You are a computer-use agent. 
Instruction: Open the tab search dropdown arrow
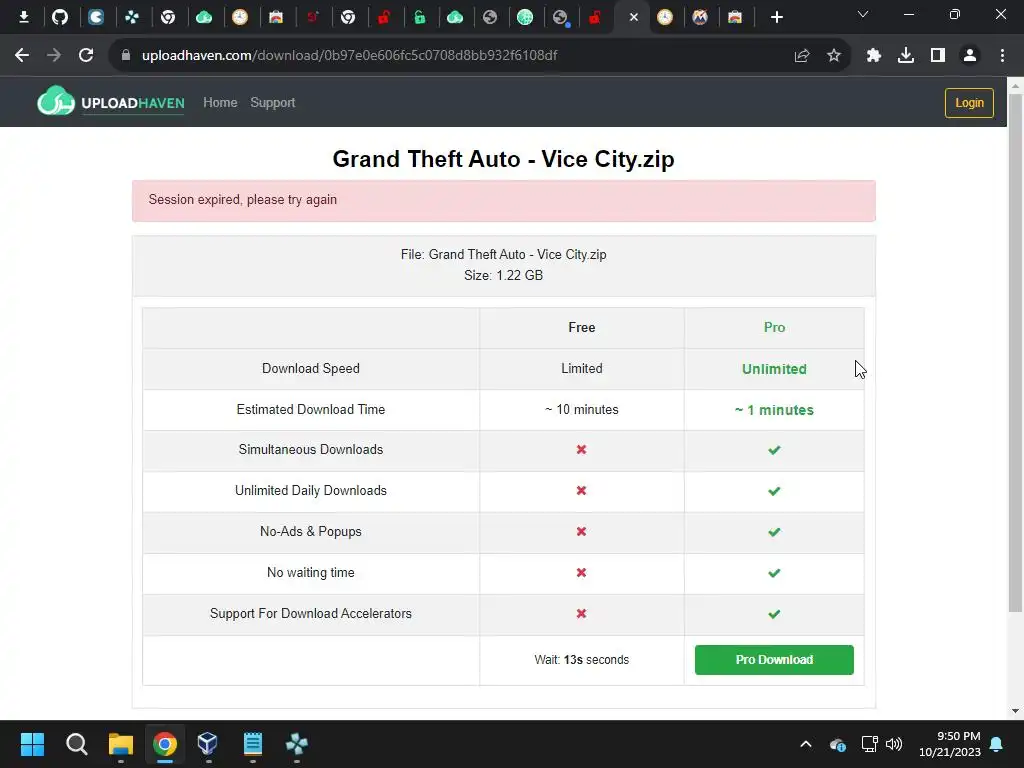[x=863, y=14]
